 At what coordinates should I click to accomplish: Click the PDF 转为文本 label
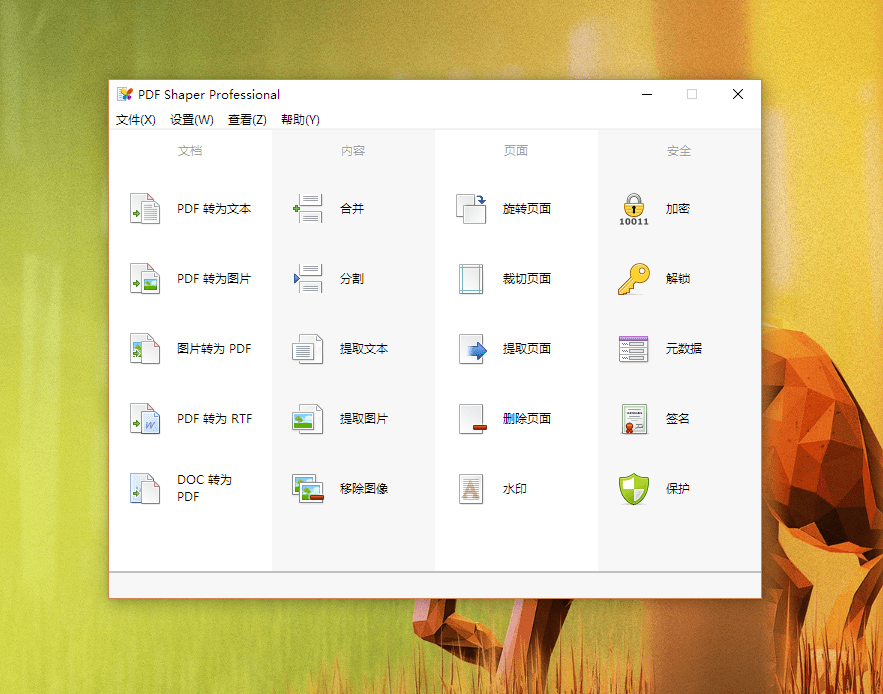[214, 208]
